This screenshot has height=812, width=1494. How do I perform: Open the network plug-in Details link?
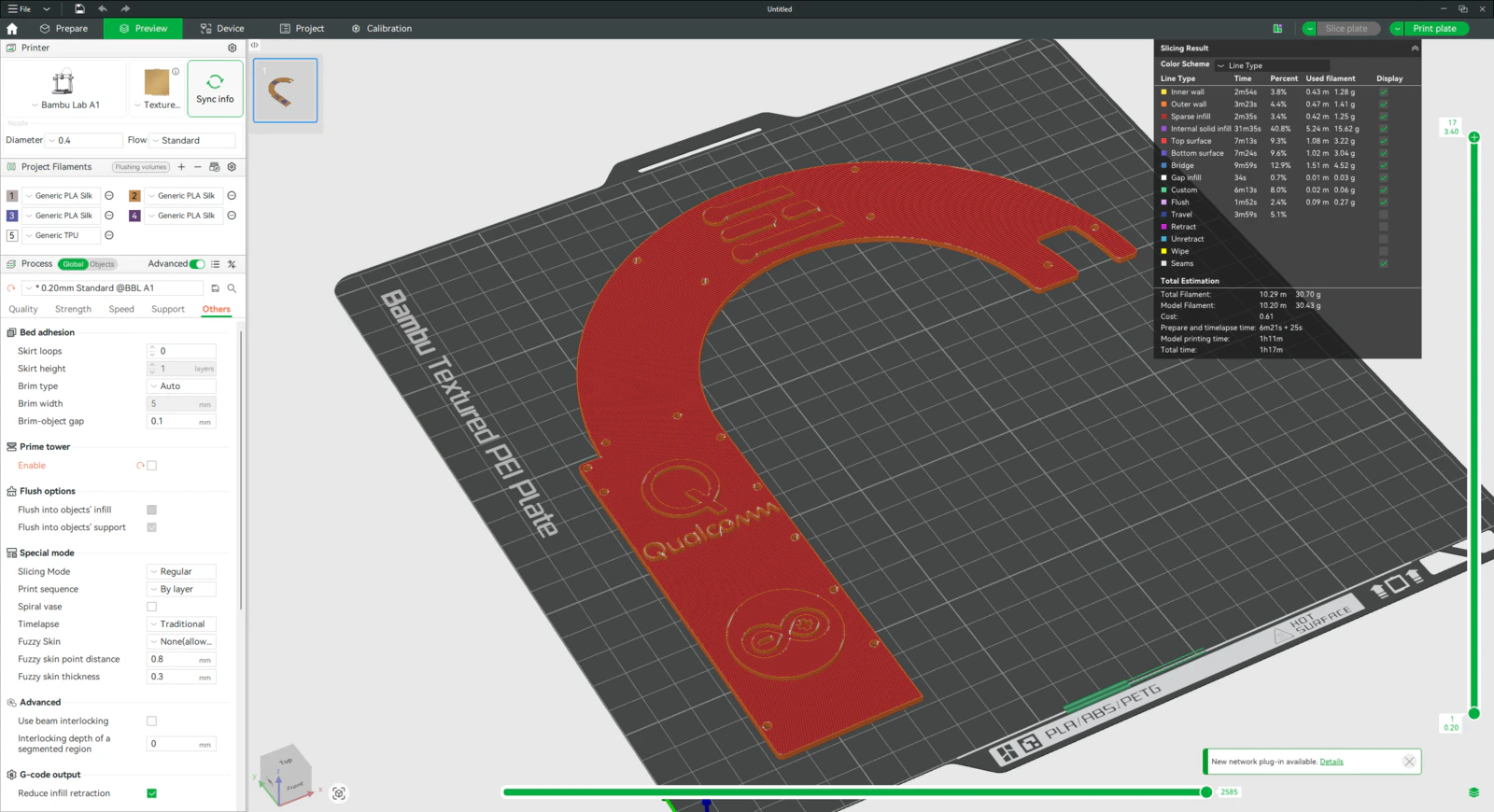pos(1332,762)
